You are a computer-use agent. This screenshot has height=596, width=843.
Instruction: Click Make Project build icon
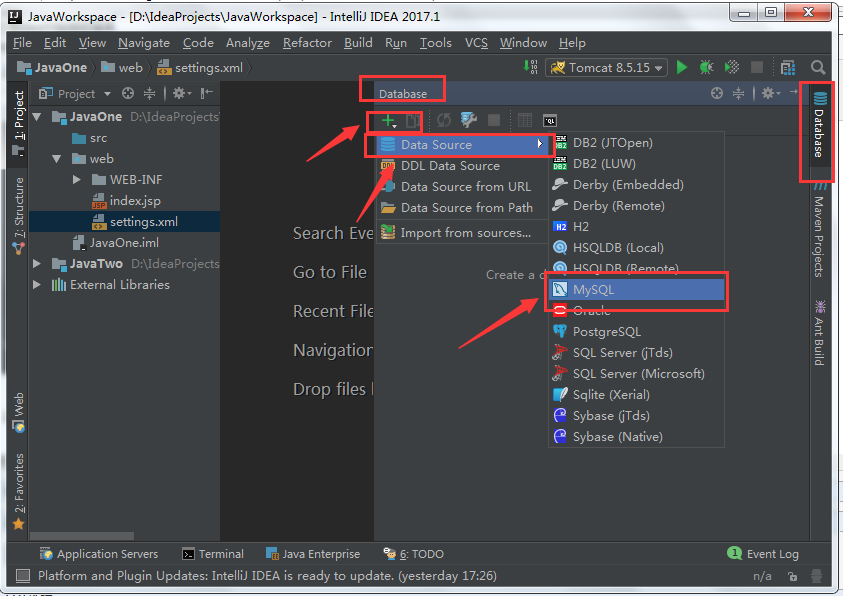530,67
